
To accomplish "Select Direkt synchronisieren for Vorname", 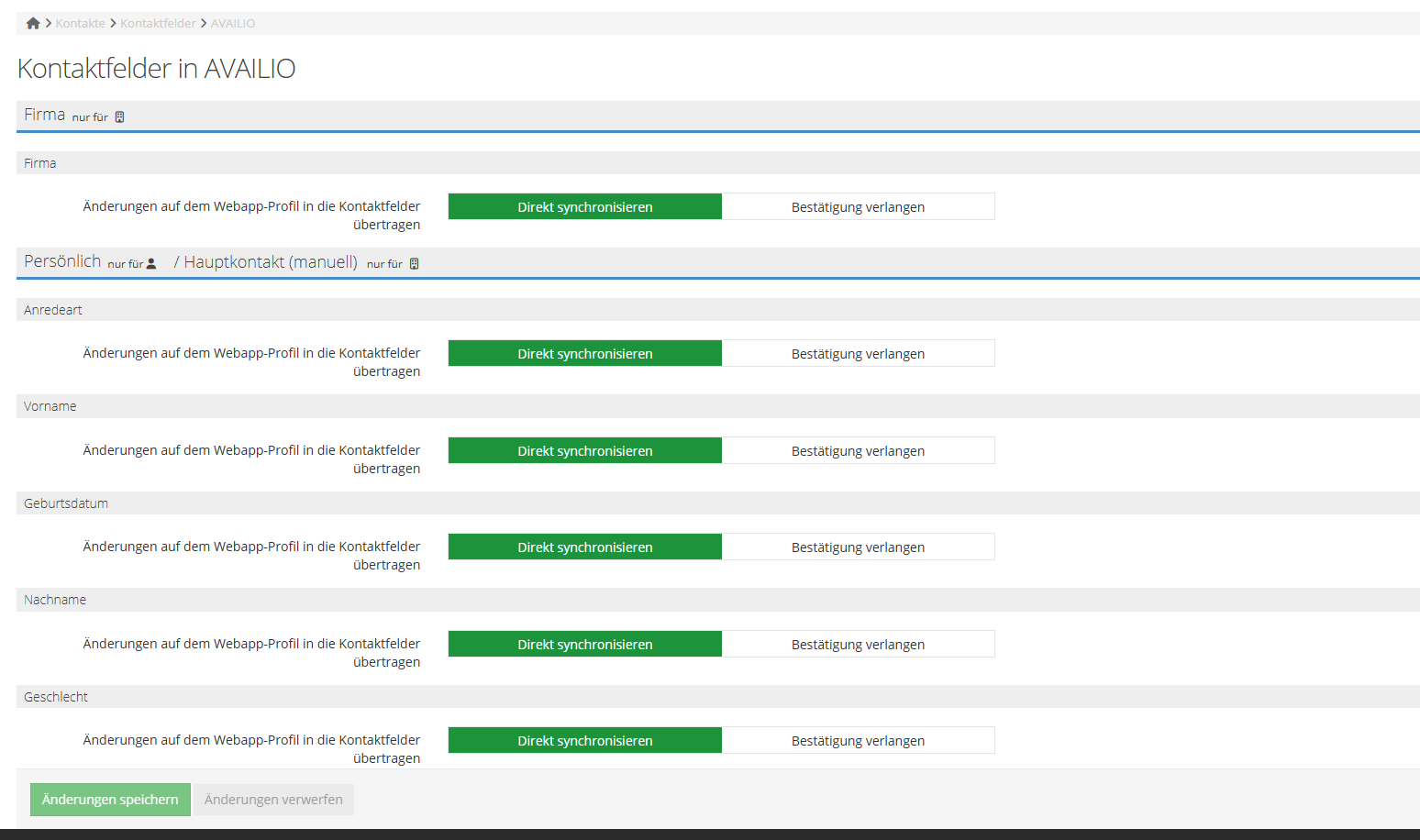I will point(585,450).
